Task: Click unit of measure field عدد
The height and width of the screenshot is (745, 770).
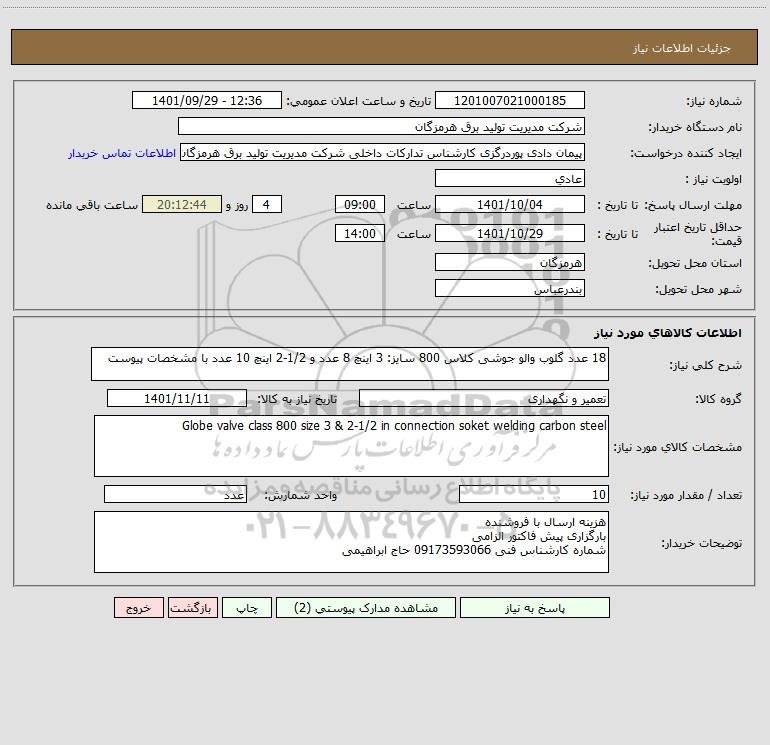Action: pos(175,494)
